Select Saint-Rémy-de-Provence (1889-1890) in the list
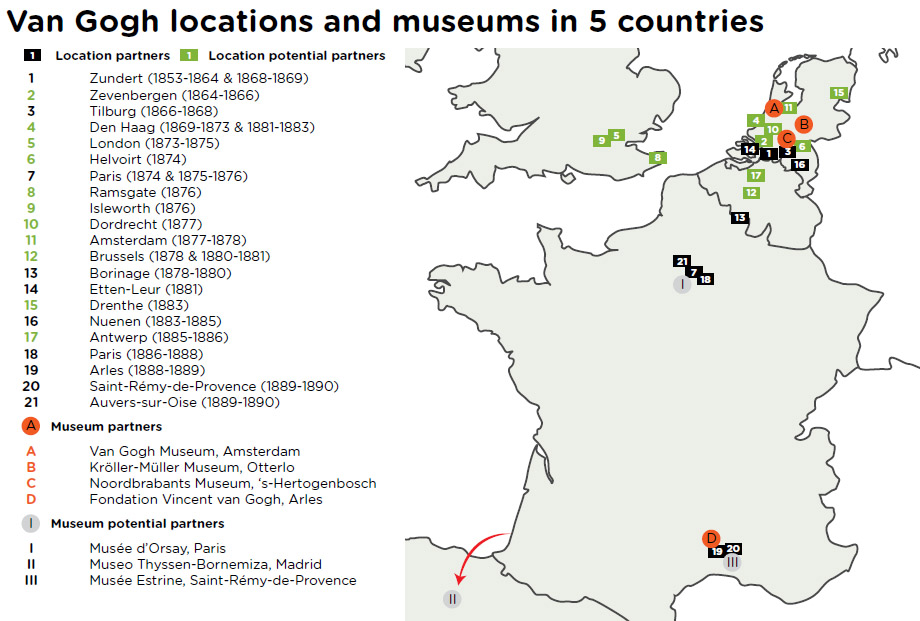920x621 pixels. click(213, 386)
